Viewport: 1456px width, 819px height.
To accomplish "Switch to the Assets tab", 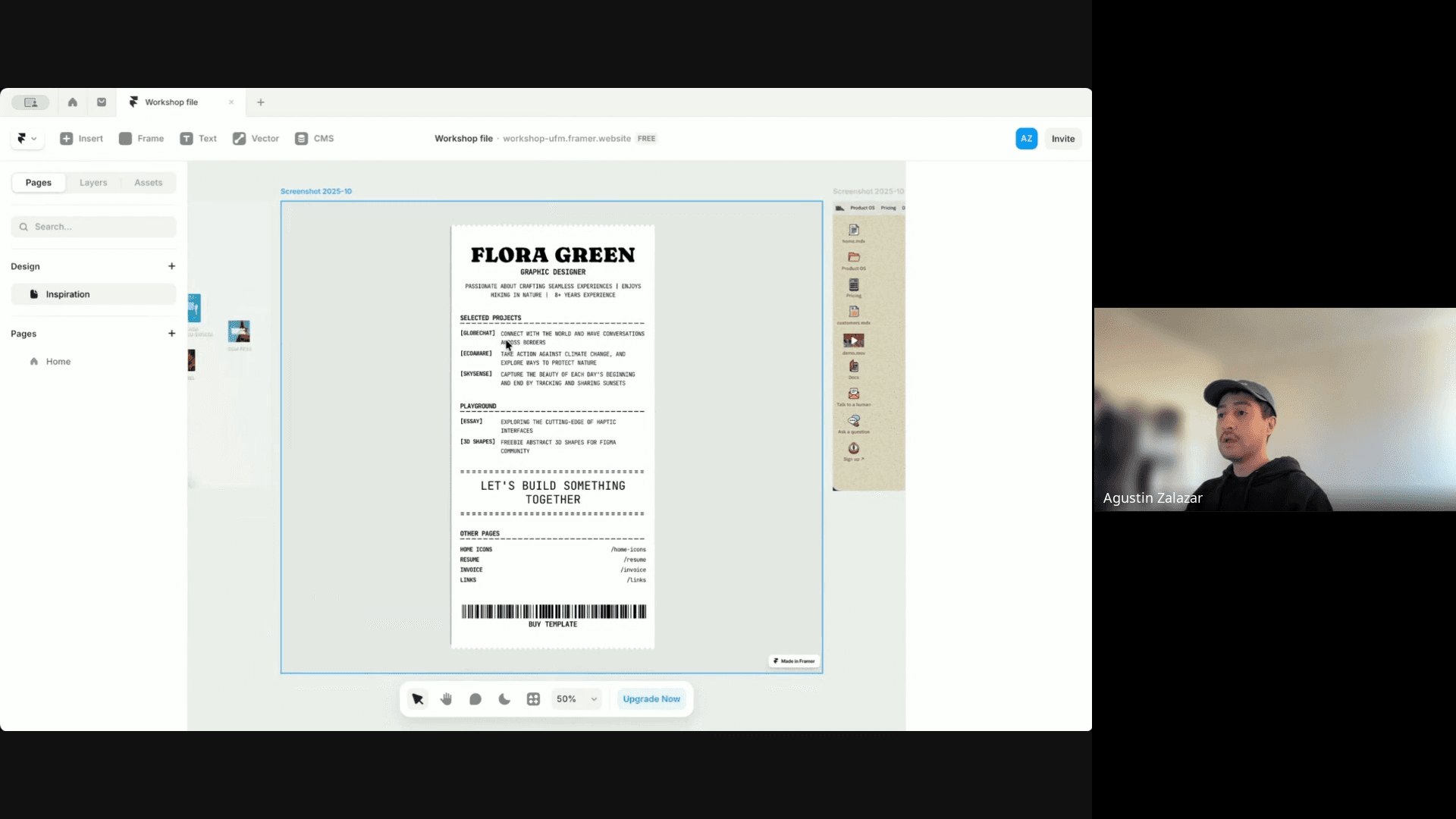I will point(148,183).
